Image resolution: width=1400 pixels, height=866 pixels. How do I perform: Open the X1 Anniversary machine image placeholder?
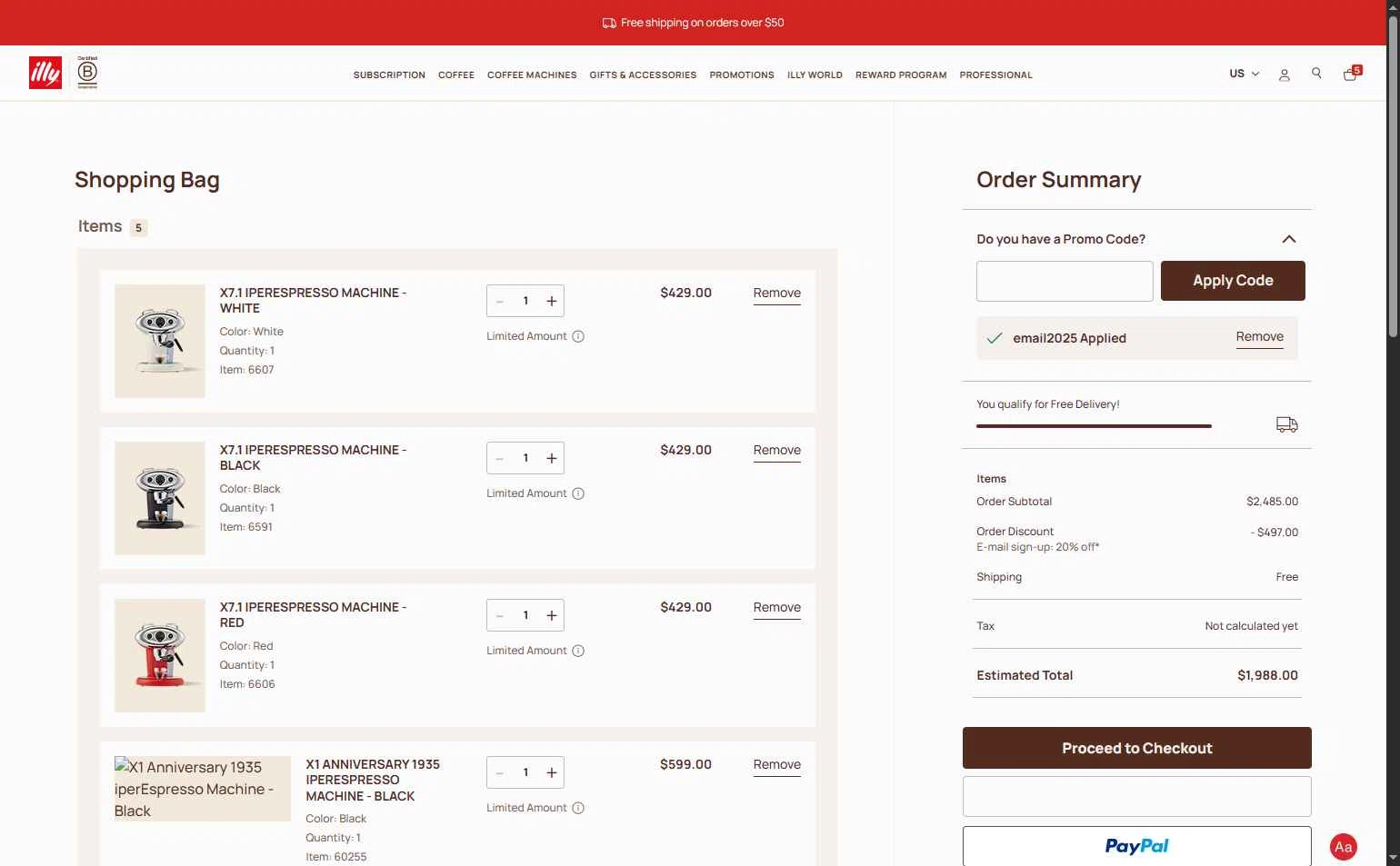click(x=203, y=789)
